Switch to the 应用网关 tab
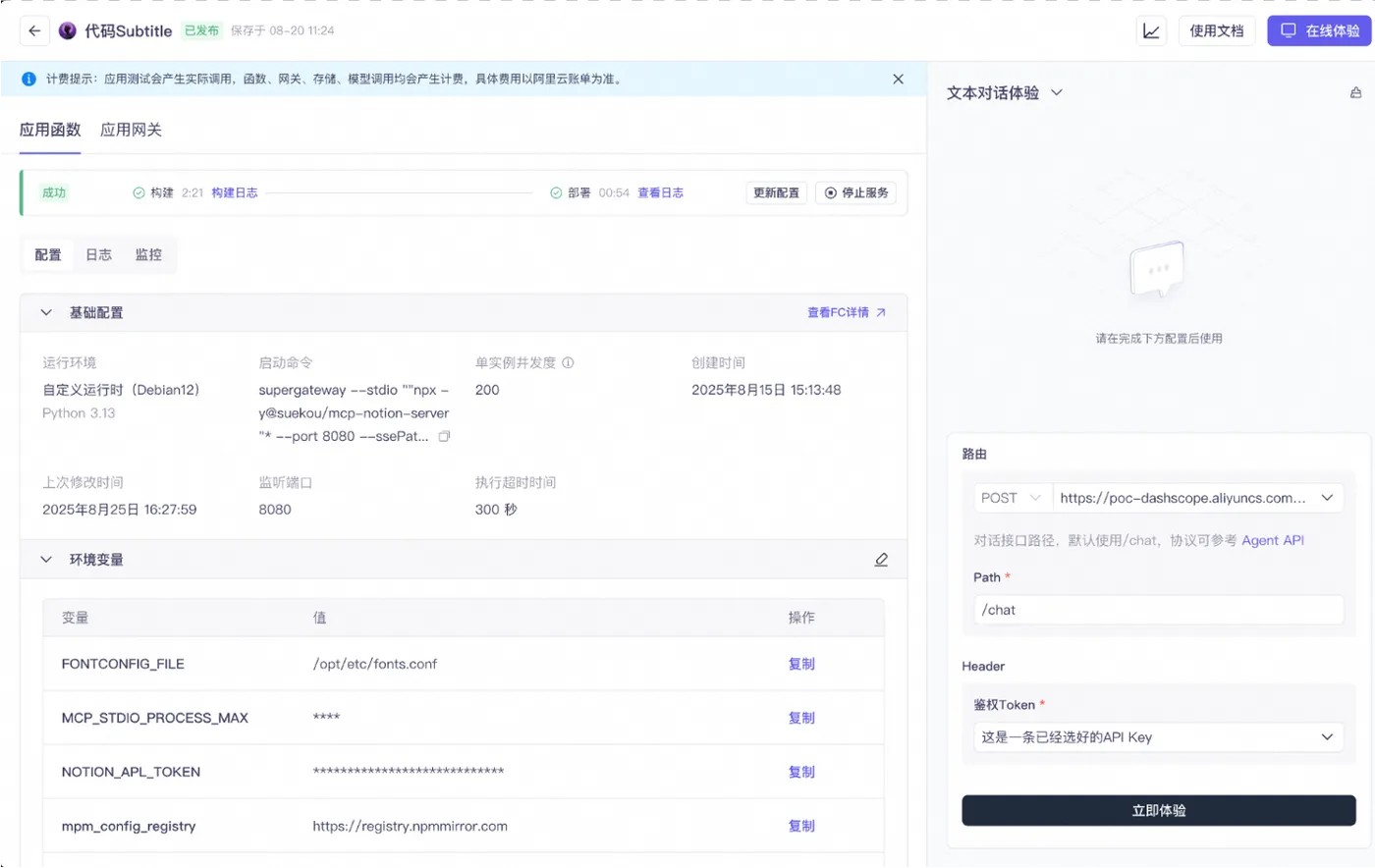Viewport: 1375px width, 868px height. pos(131,130)
